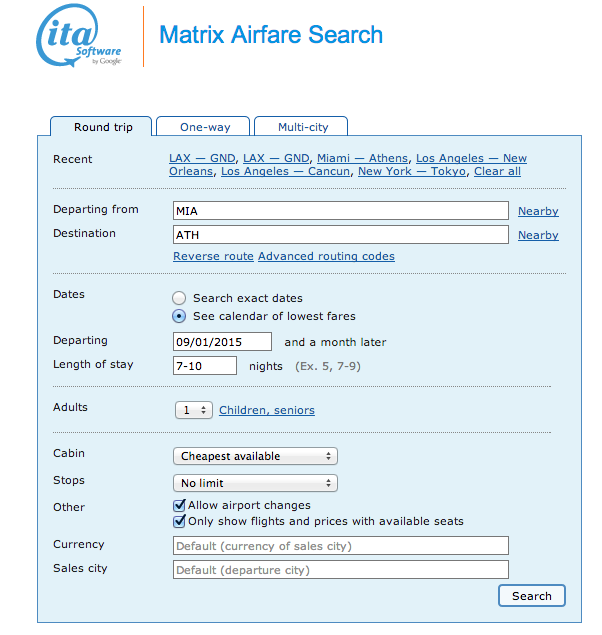
Task: Open the Stops dropdown showing No limit
Action: click(255, 483)
